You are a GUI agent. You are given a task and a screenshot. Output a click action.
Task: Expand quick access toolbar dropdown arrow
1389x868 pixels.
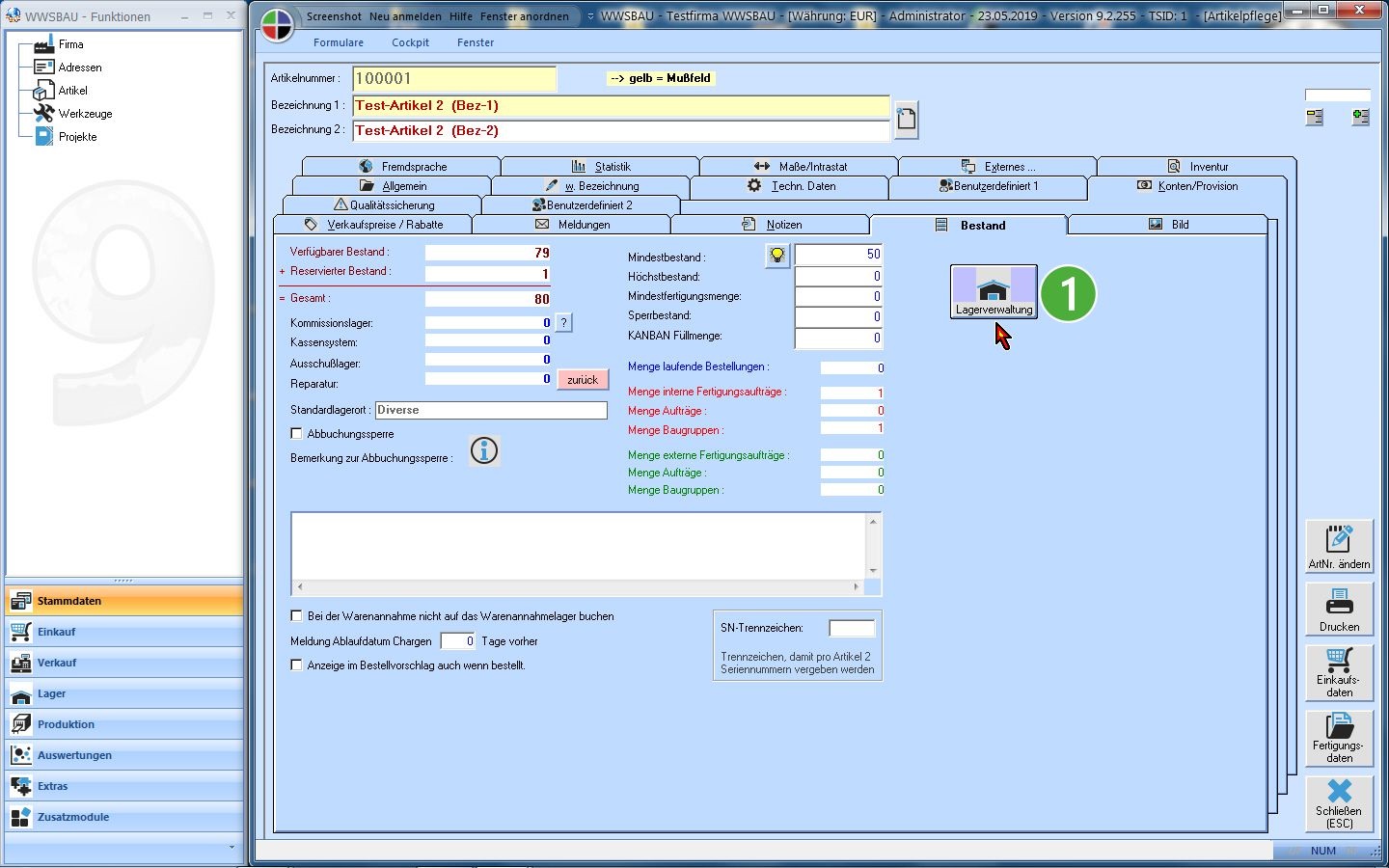(x=590, y=16)
